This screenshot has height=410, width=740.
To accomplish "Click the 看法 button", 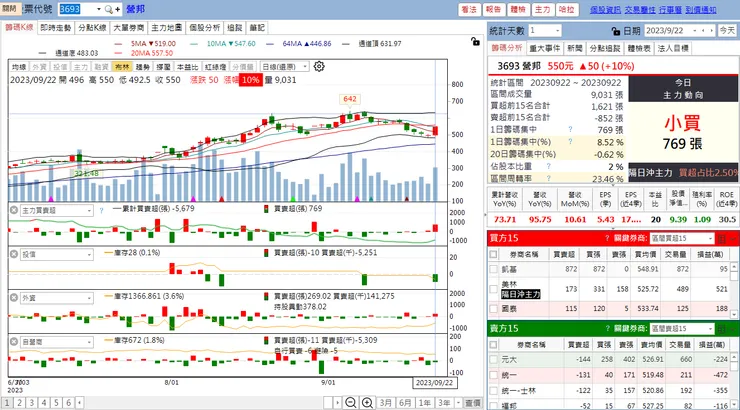I will [469, 9].
